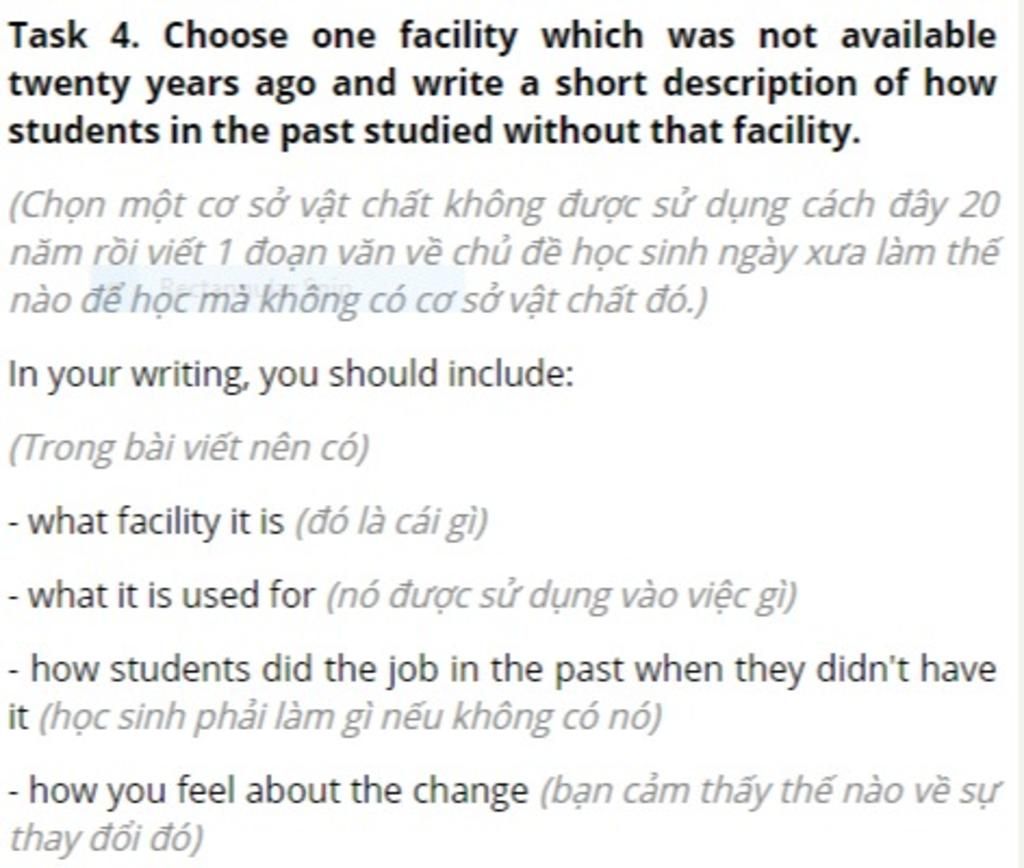Click the bullet '- how you feel about the change'
Viewport: 1024px width, 868px height.
coord(268,791)
